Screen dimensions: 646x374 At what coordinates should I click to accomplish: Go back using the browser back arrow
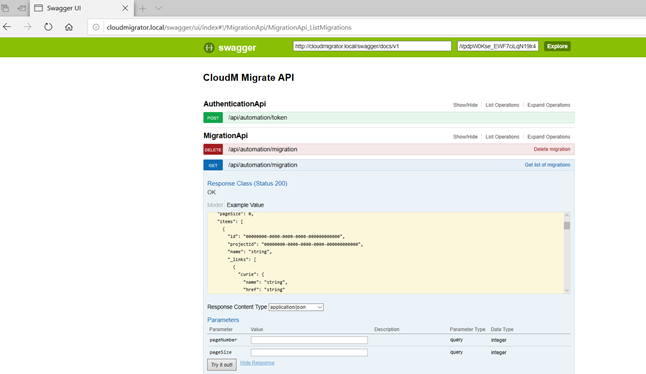point(7,27)
